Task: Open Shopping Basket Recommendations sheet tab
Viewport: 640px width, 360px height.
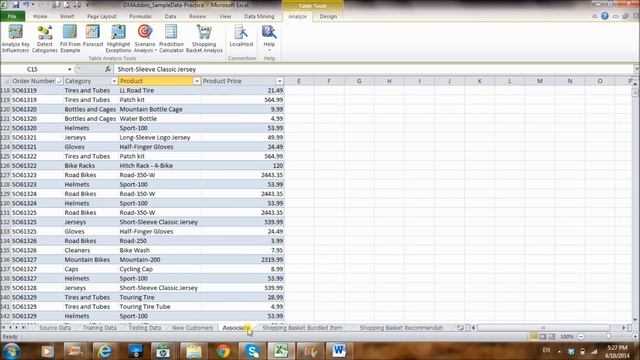Action: point(401,328)
